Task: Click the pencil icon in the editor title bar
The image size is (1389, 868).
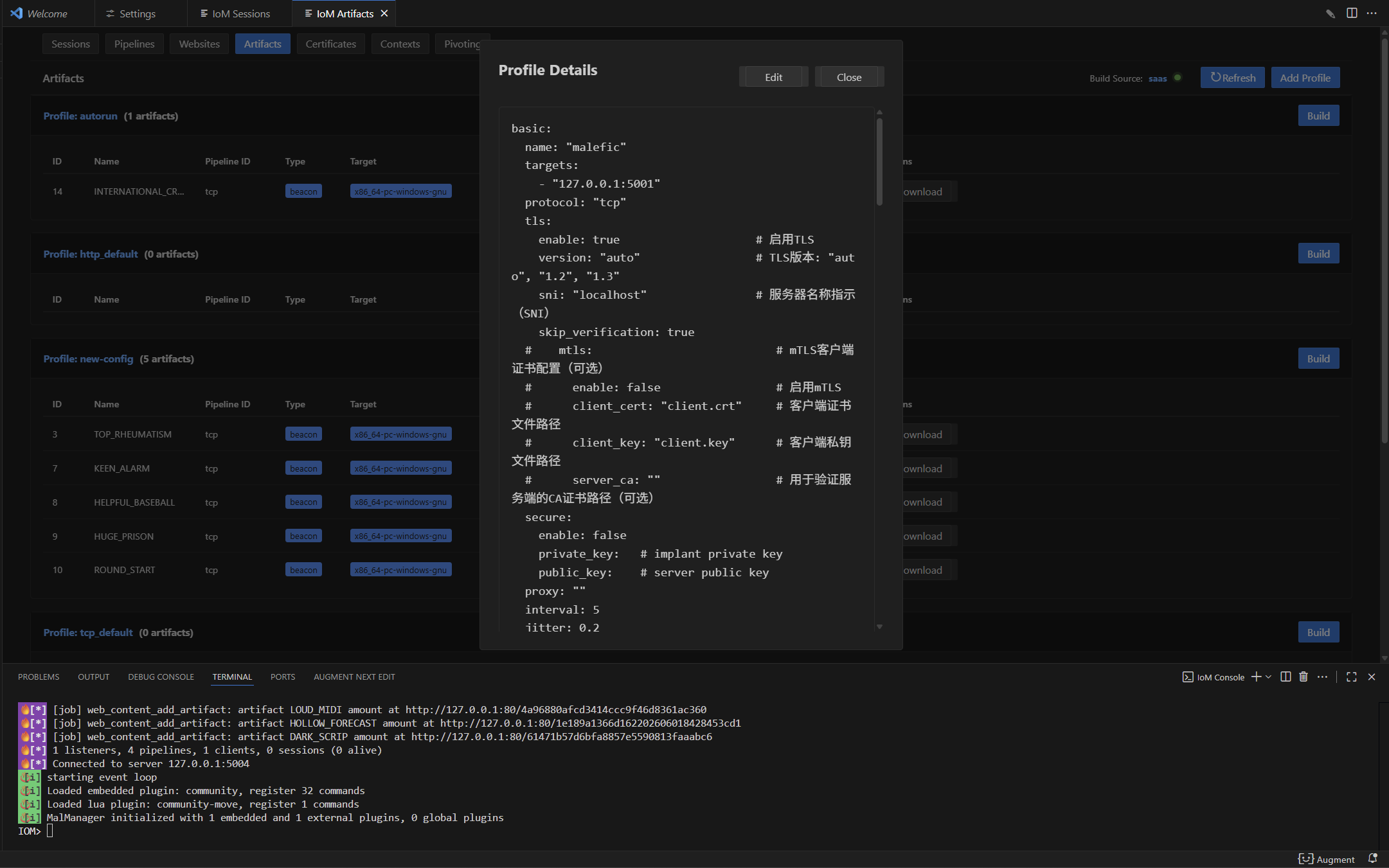Action: [1331, 13]
